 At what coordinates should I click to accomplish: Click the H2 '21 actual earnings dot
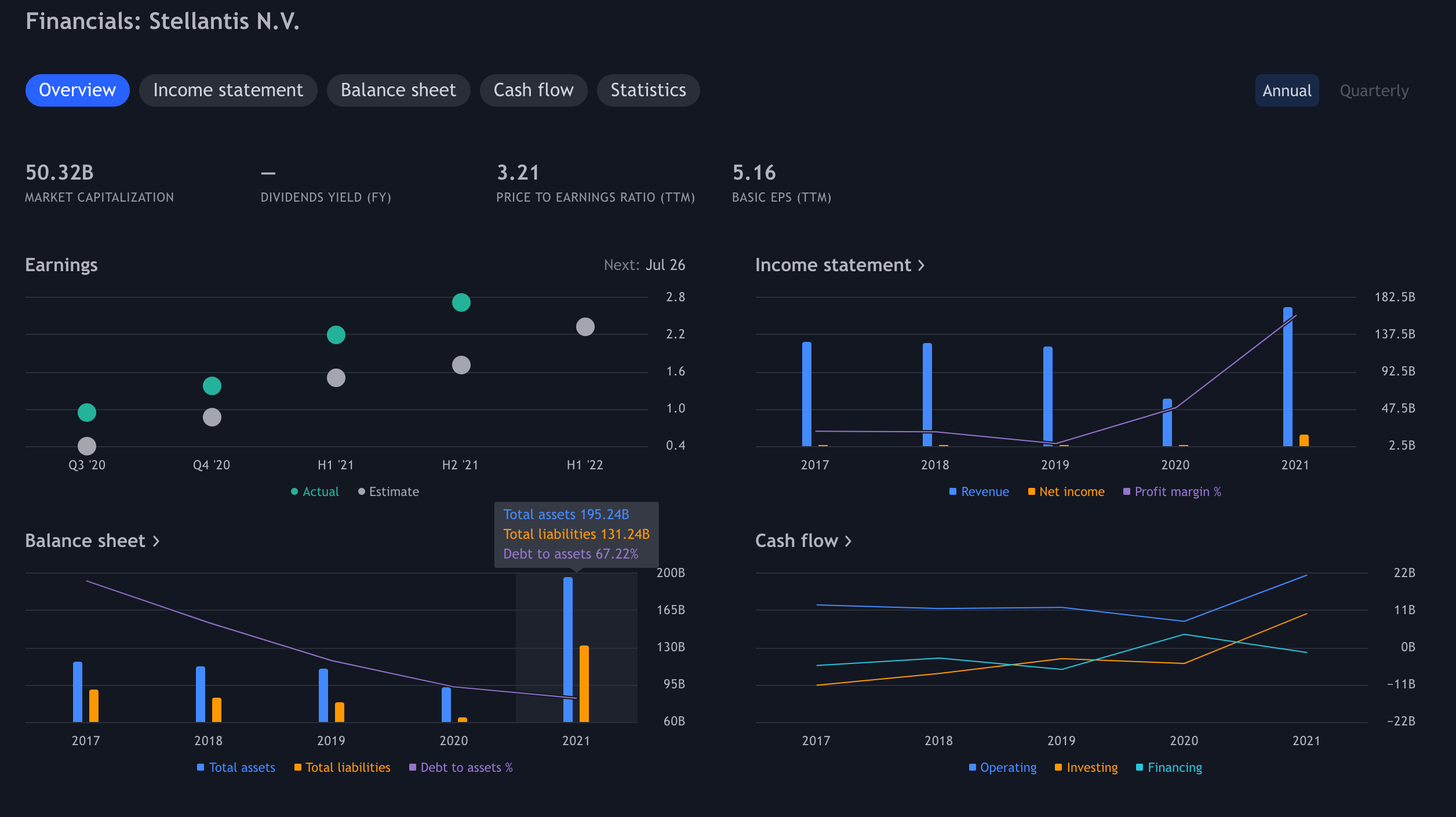[461, 302]
